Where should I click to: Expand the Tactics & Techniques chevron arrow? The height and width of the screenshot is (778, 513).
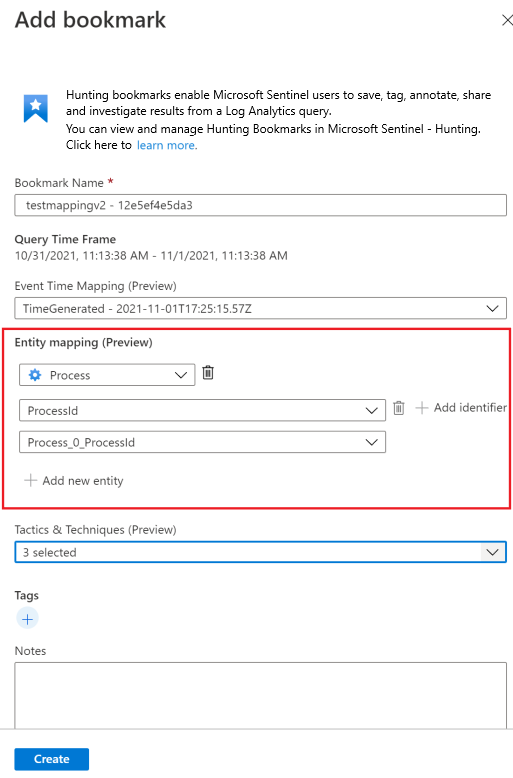click(x=492, y=552)
